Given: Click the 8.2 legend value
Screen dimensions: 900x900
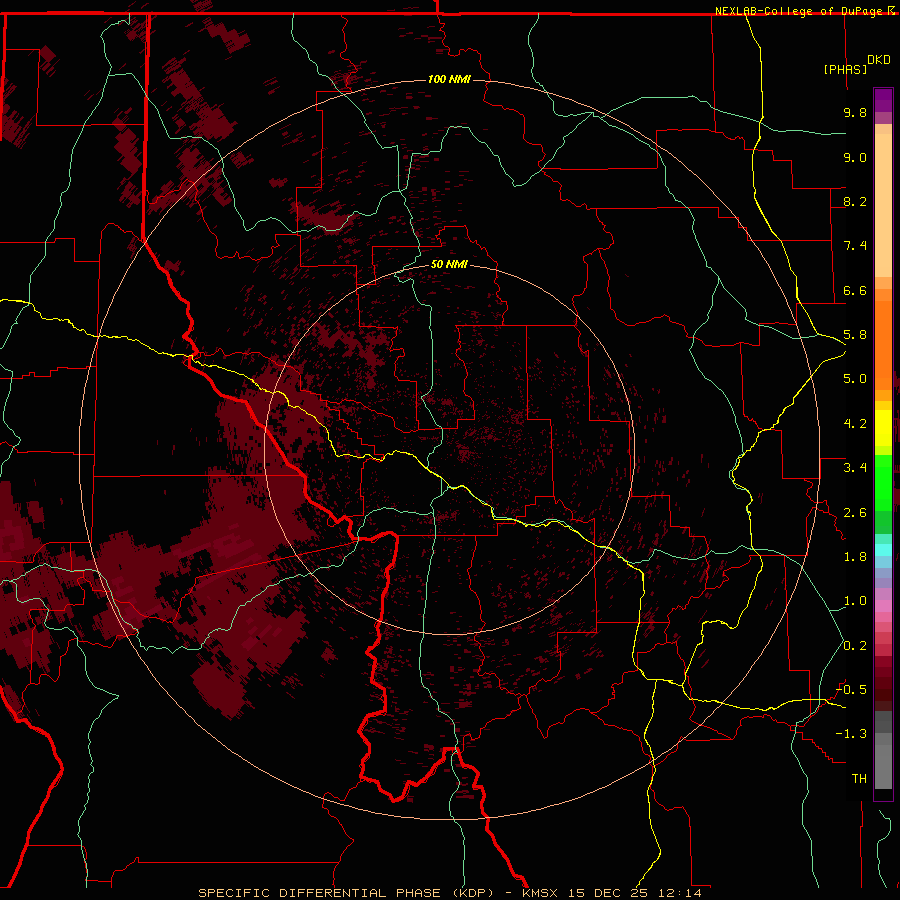Looking at the screenshot, I should [855, 201].
